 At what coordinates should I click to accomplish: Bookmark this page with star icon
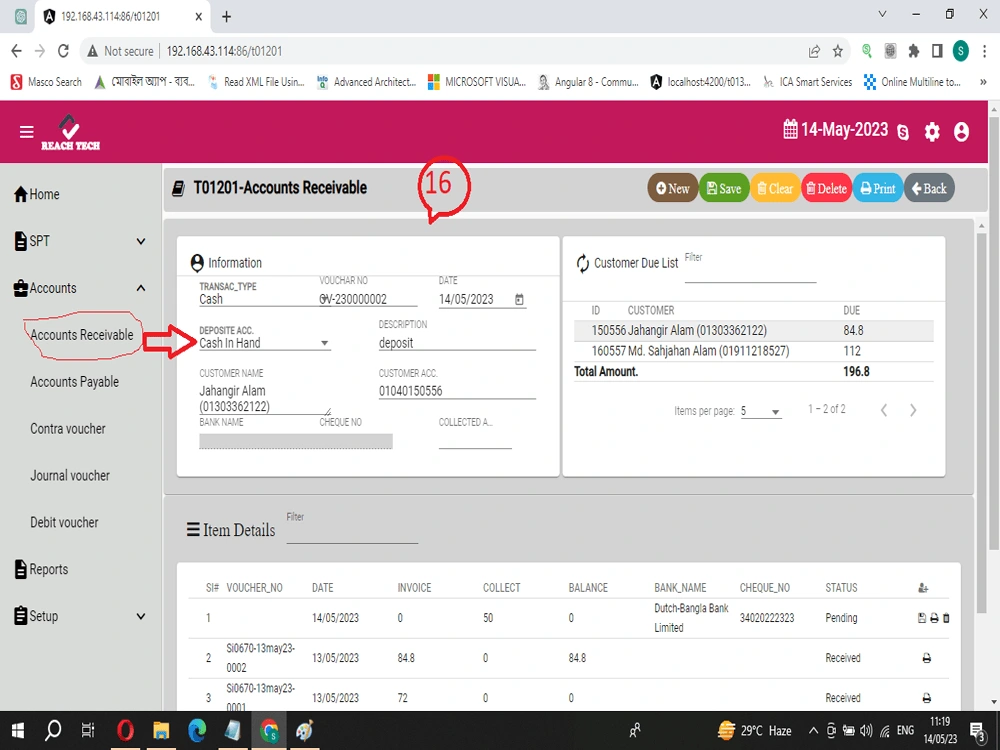coord(837,51)
